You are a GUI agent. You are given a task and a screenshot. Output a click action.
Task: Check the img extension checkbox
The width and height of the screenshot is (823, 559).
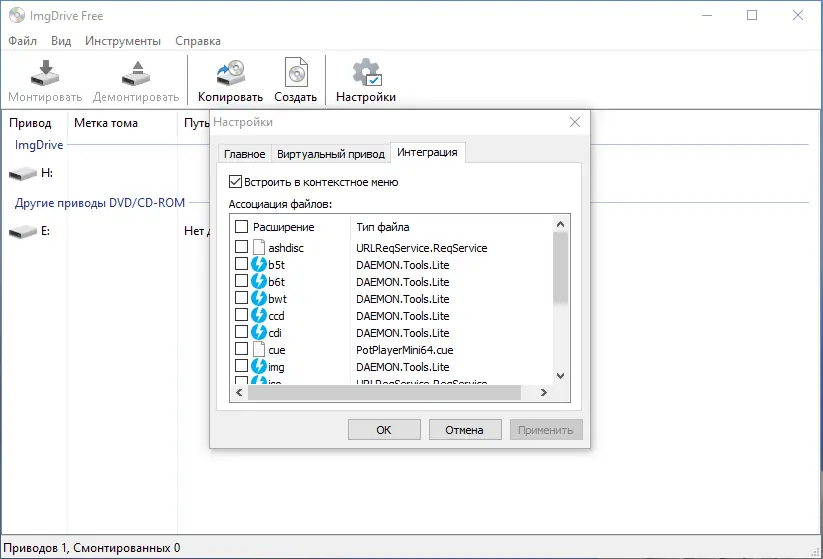(x=241, y=365)
